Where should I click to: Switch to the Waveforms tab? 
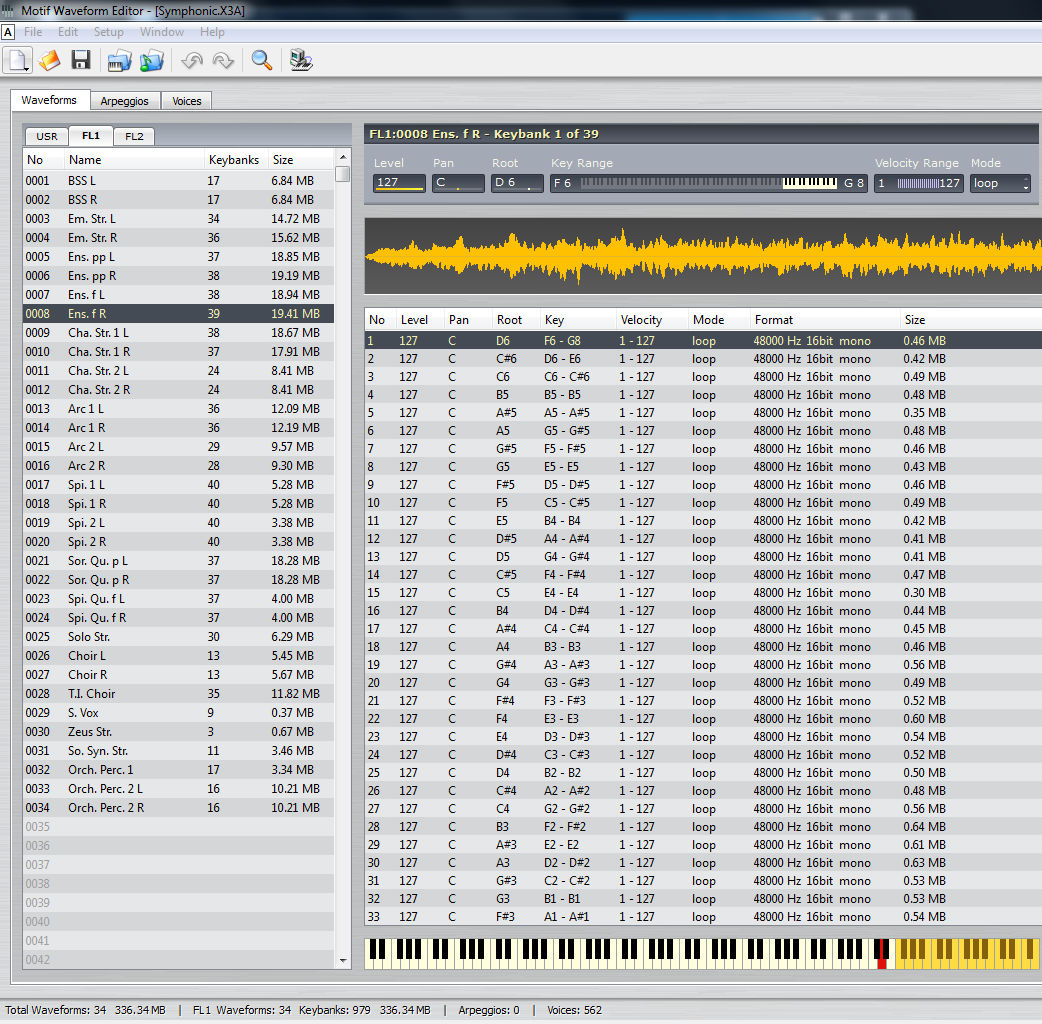click(x=49, y=100)
